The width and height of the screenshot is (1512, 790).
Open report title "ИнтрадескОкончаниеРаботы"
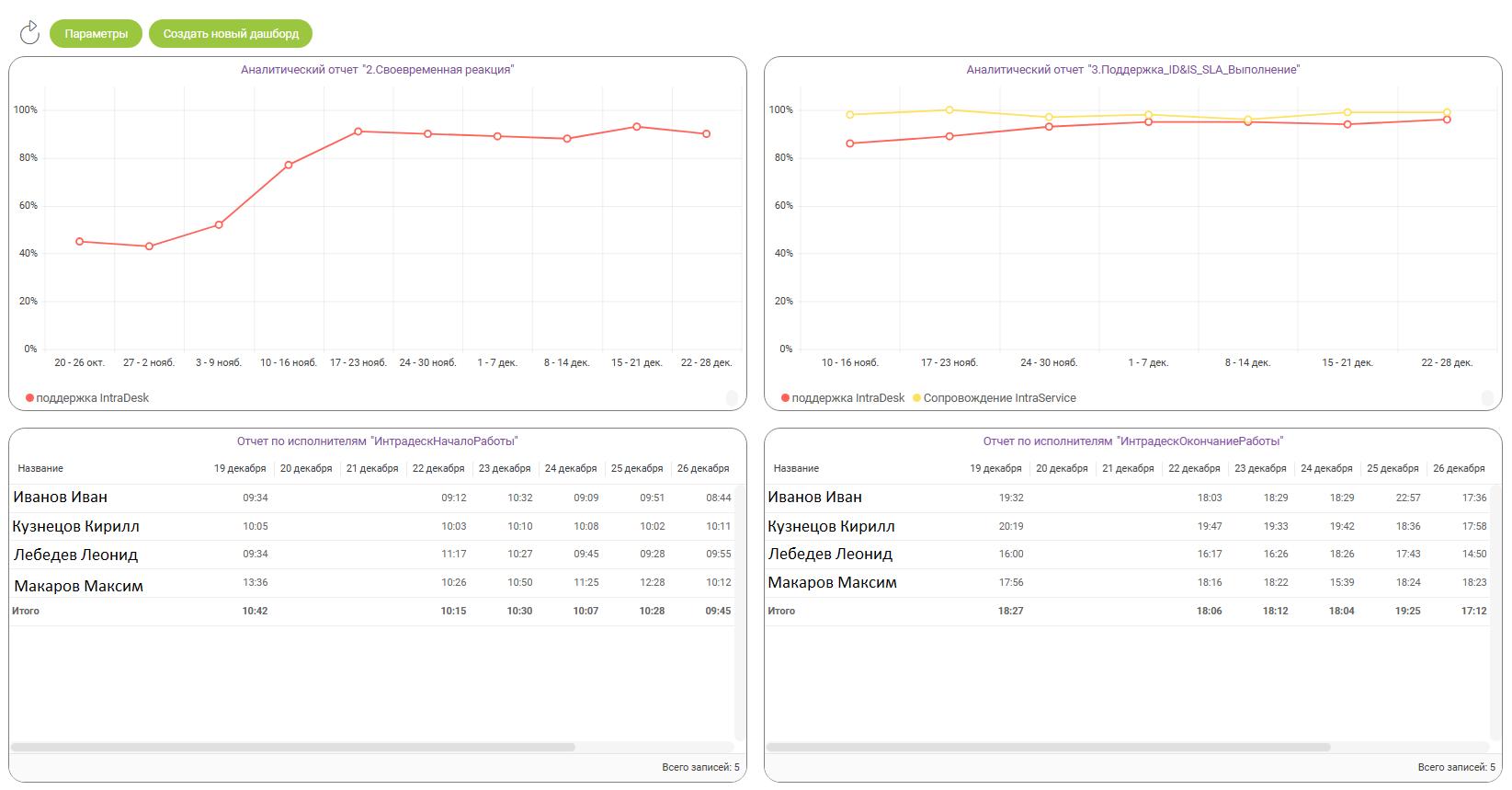(x=1132, y=441)
